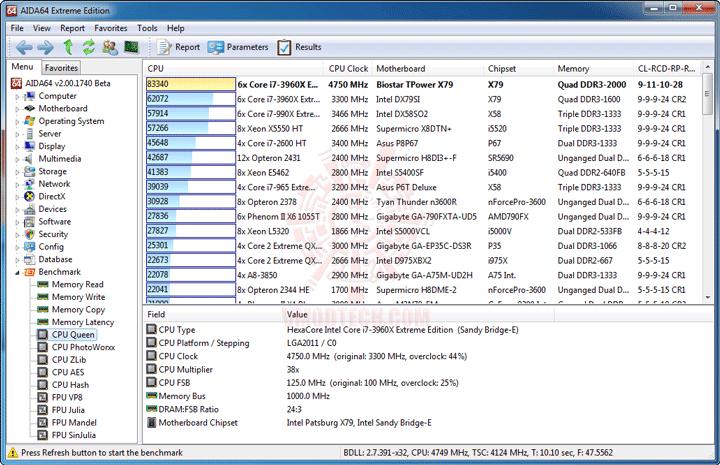Switch to the Menu sidebar tab
720x465 pixels.
click(x=22, y=67)
